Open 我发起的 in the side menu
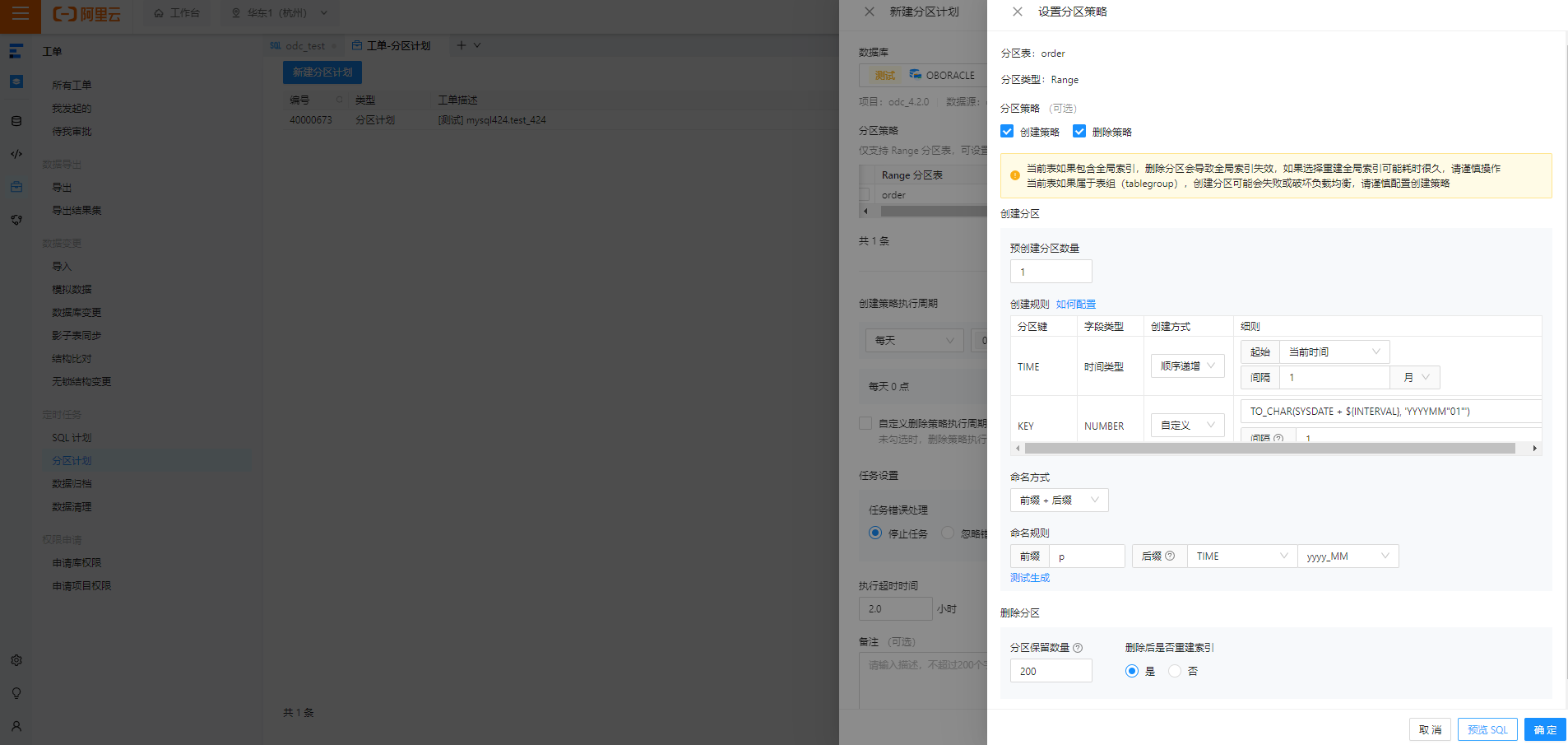The image size is (1568, 745). [x=72, y=108]
